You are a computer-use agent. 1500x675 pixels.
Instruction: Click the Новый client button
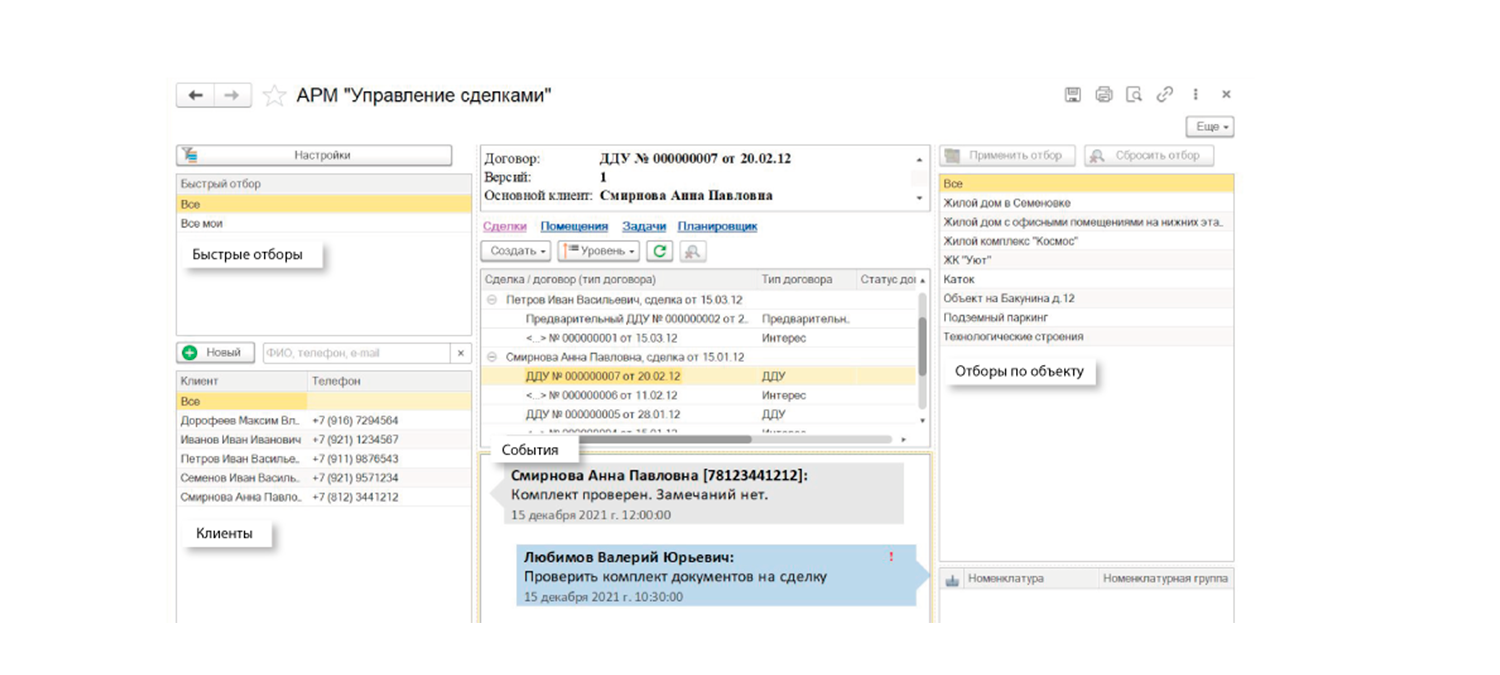tap(215, 353)
